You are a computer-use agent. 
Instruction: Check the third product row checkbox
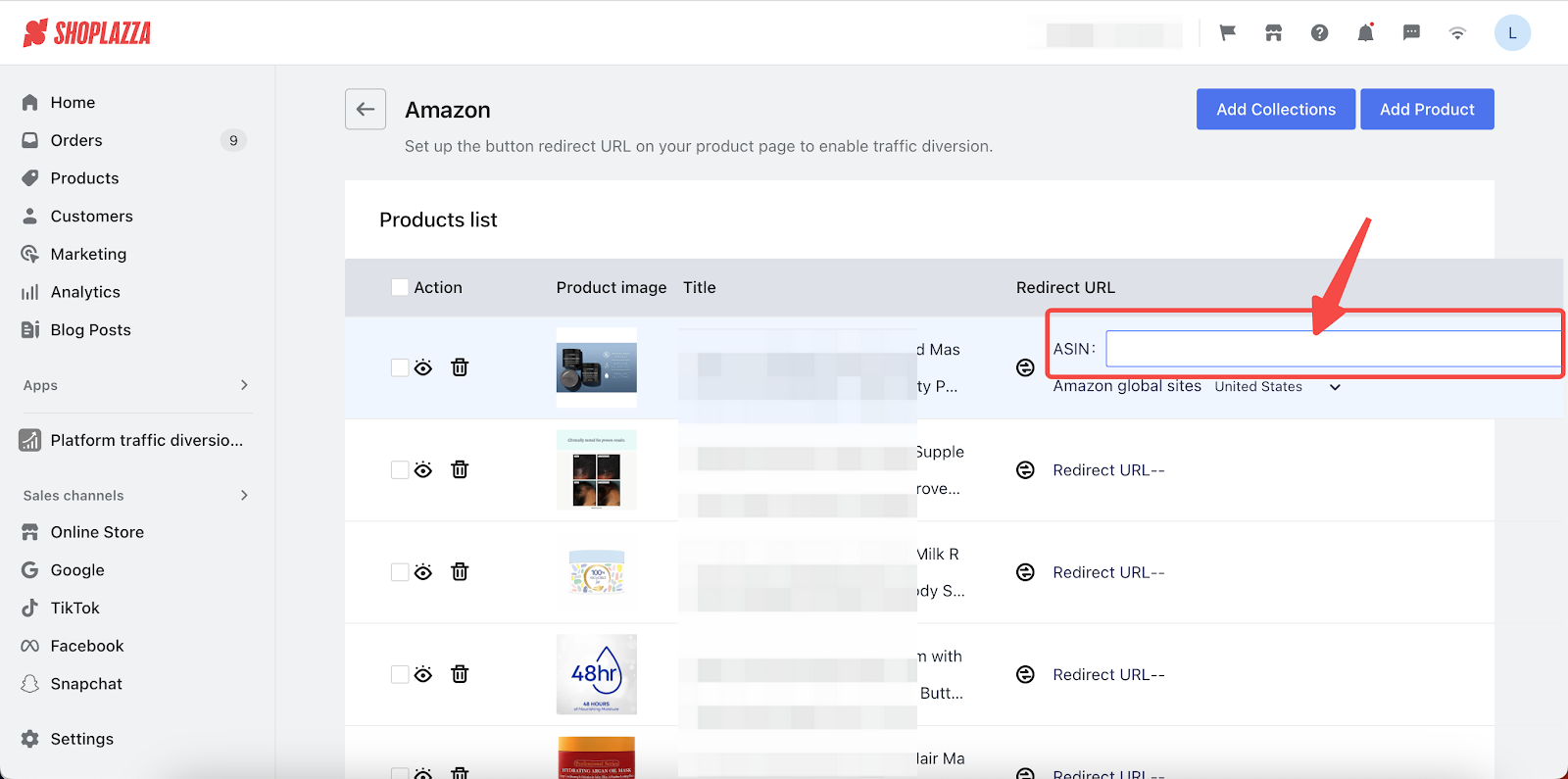click(400, 572)
